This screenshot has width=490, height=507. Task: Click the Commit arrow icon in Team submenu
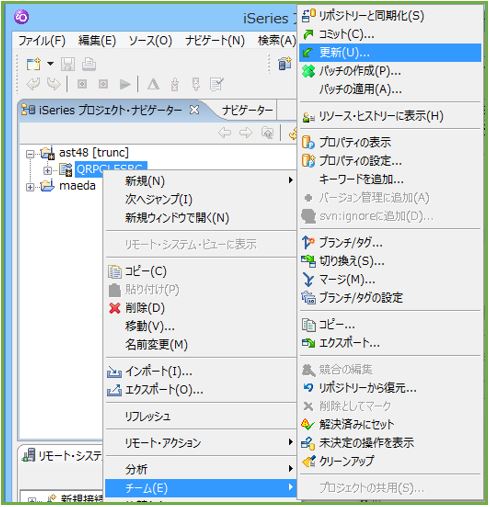[308, 34]
